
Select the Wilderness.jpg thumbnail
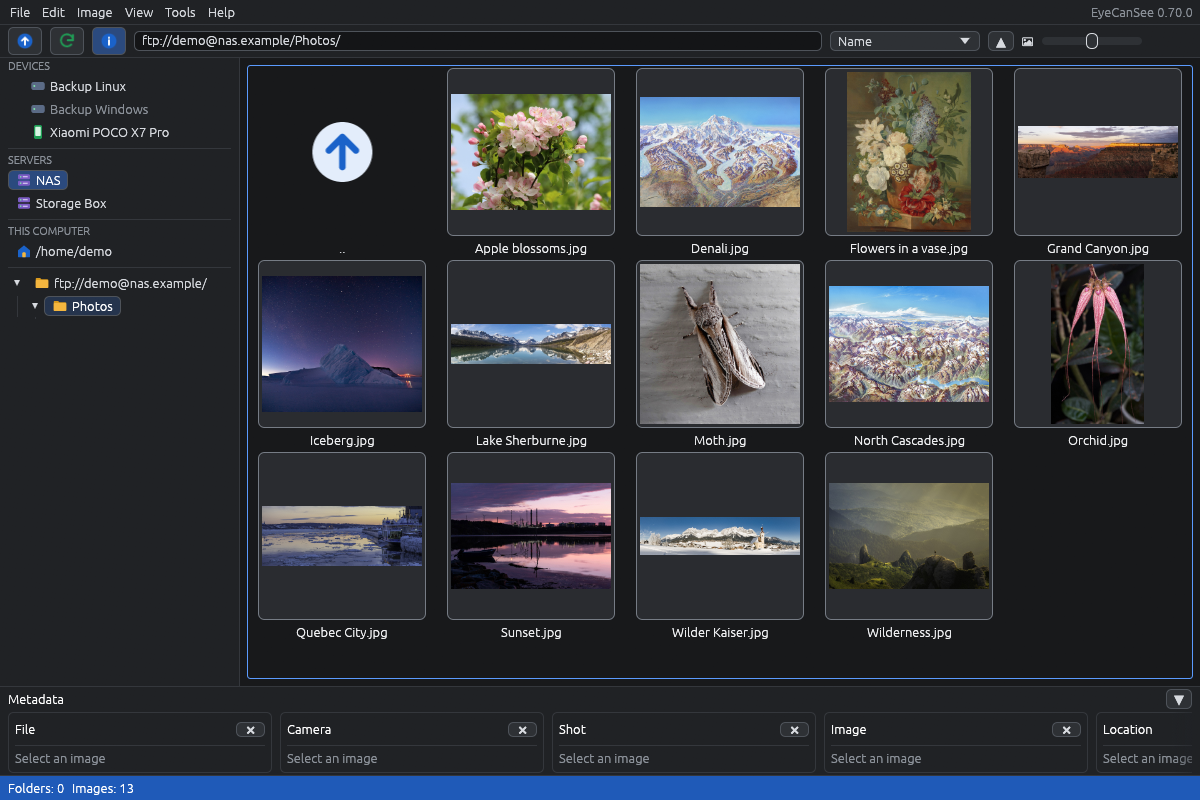point(909,536)
